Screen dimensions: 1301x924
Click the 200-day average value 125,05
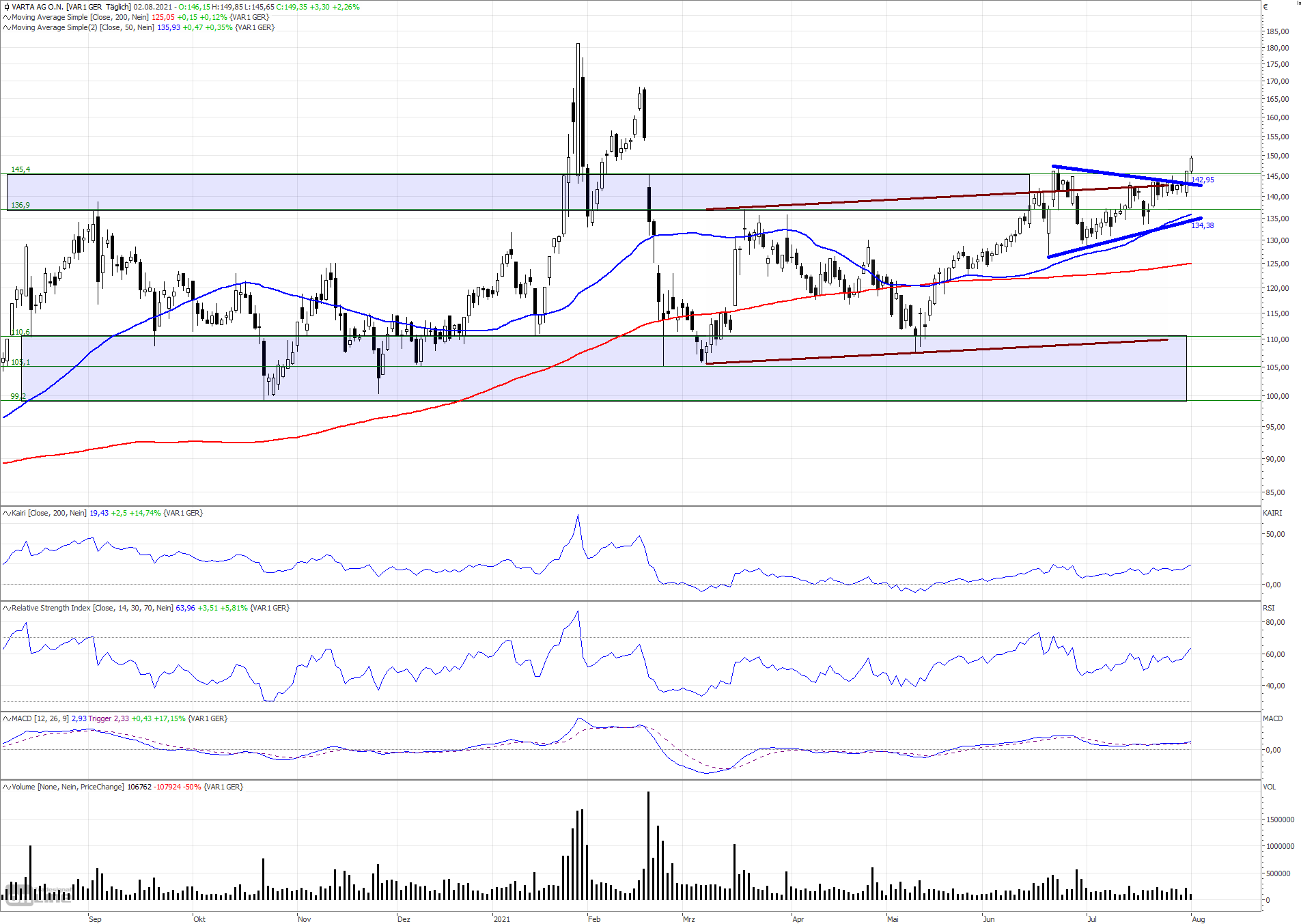[163, 17]
